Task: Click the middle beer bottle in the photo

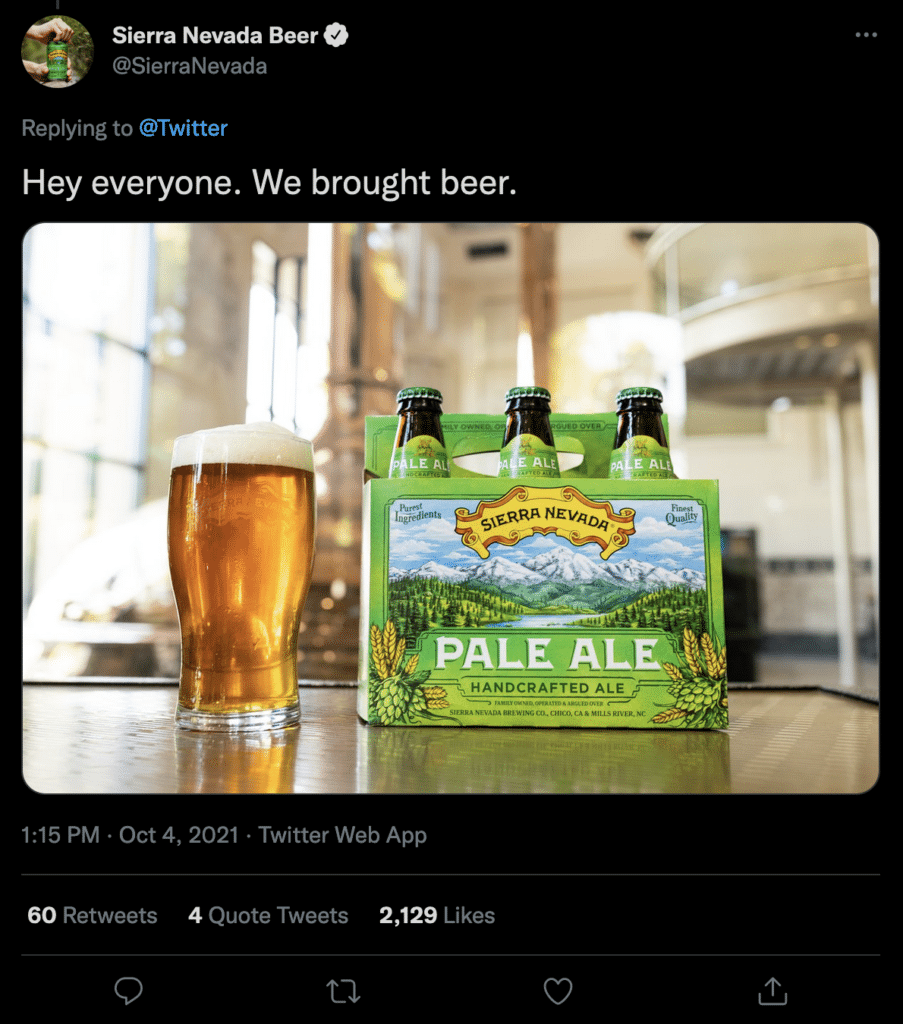Action: pyautogui.click(x=528, y=430)
